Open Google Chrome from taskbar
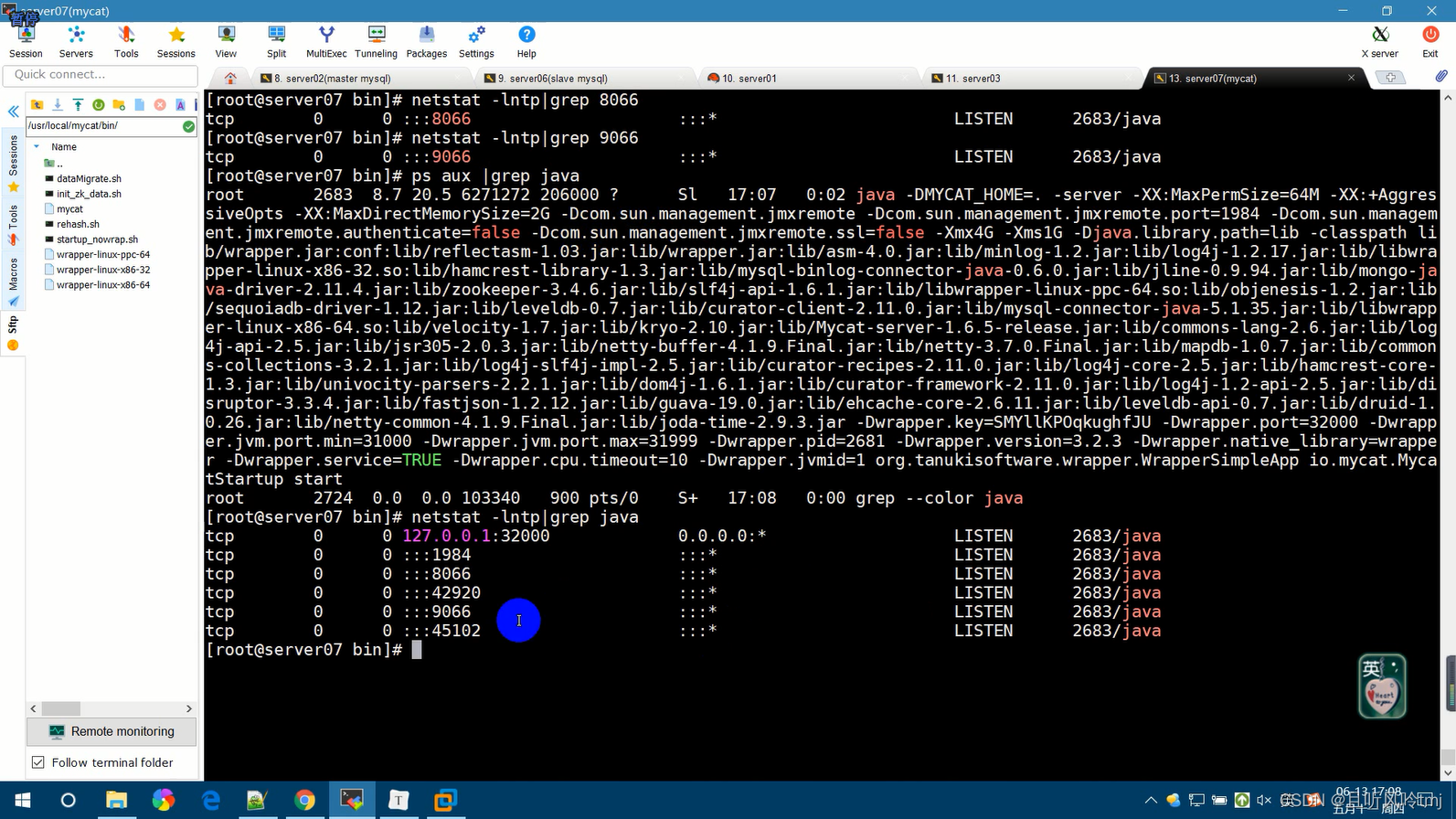This screenshot has width=1456, height=819. point(304,801)
